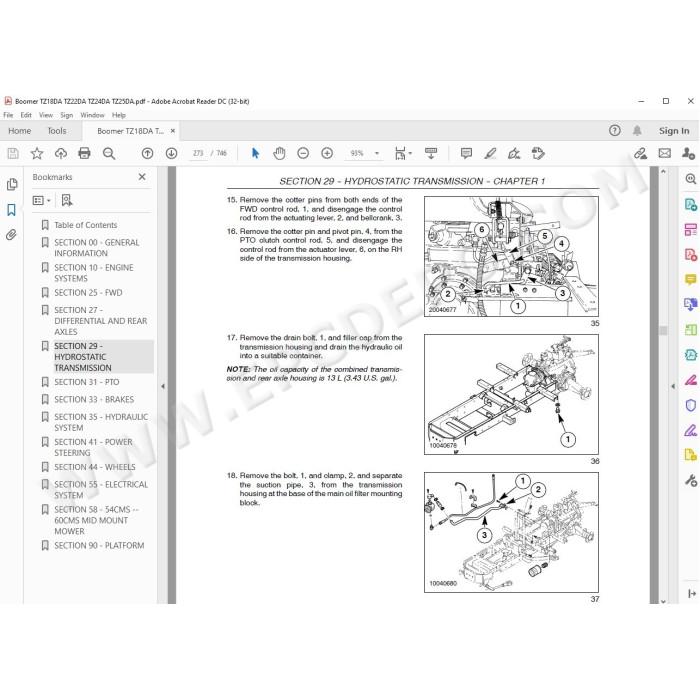Toggle the Bookmarks panel icon in sidebar
The image size is (700, 700).
(12, 210)
